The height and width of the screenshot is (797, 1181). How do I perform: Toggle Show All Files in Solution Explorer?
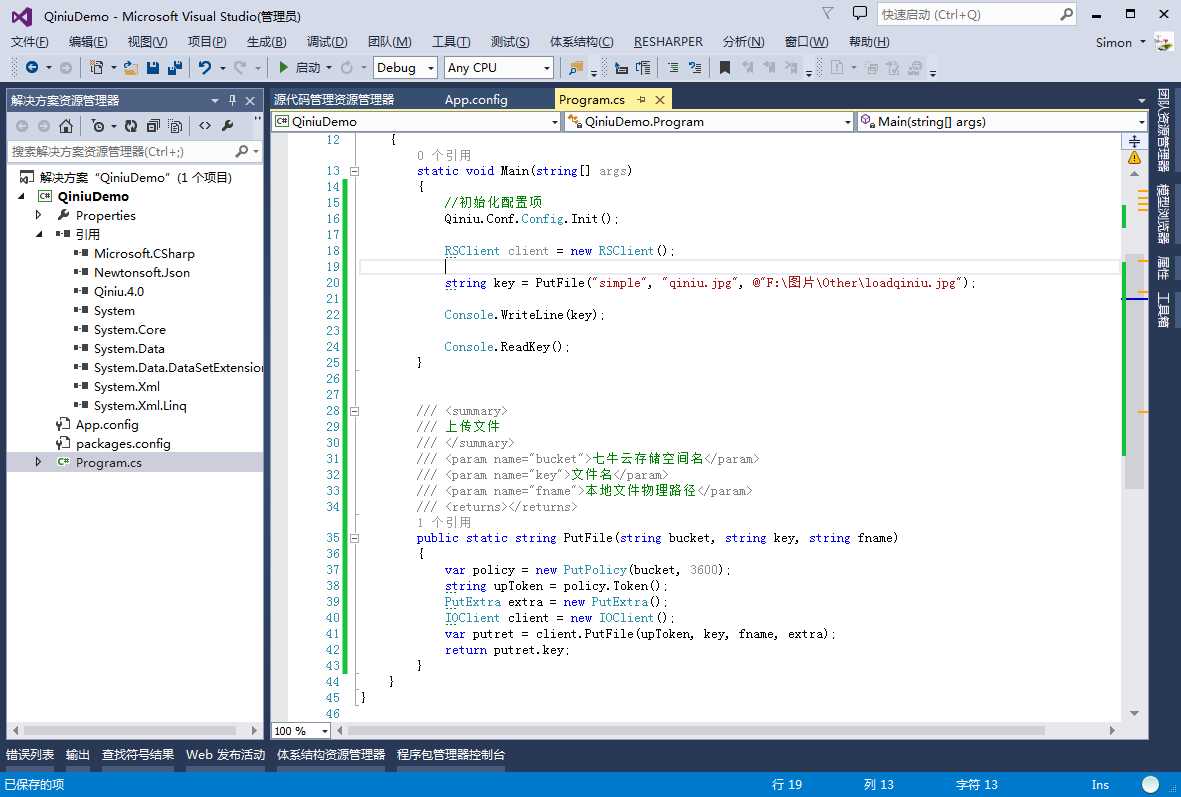[x=175, y=126]
